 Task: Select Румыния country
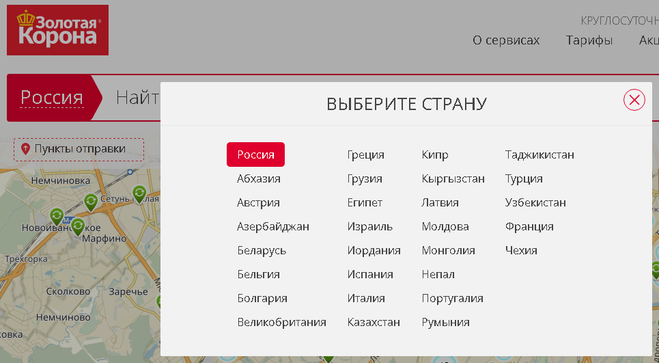click(x=445, y=322)
